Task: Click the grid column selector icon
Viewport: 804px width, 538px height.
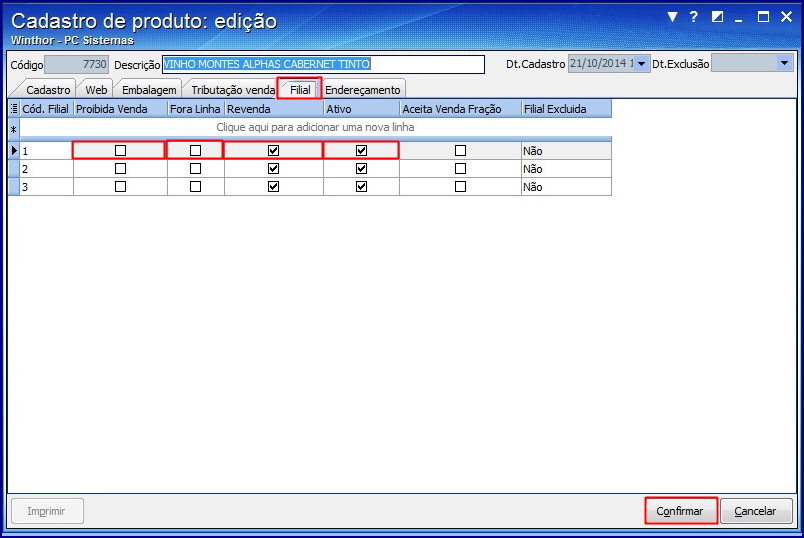Action: click(14, 109)
